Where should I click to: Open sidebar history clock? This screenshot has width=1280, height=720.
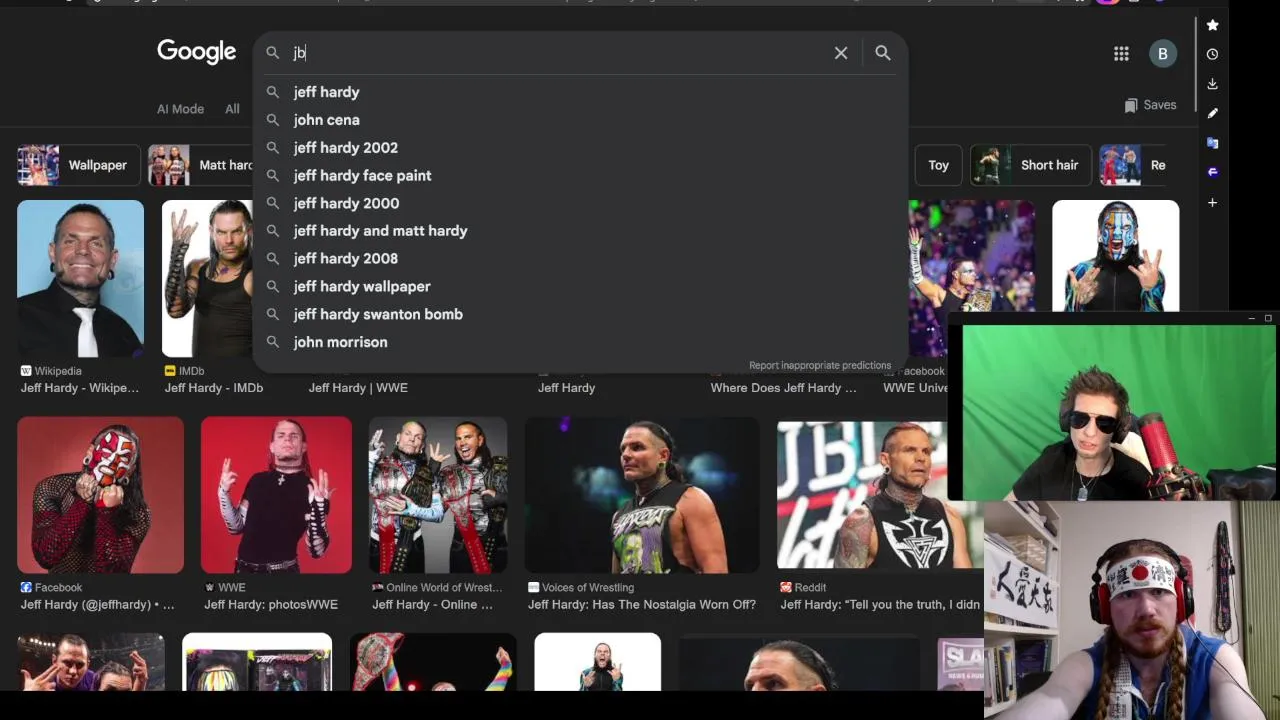[1212, 54]
